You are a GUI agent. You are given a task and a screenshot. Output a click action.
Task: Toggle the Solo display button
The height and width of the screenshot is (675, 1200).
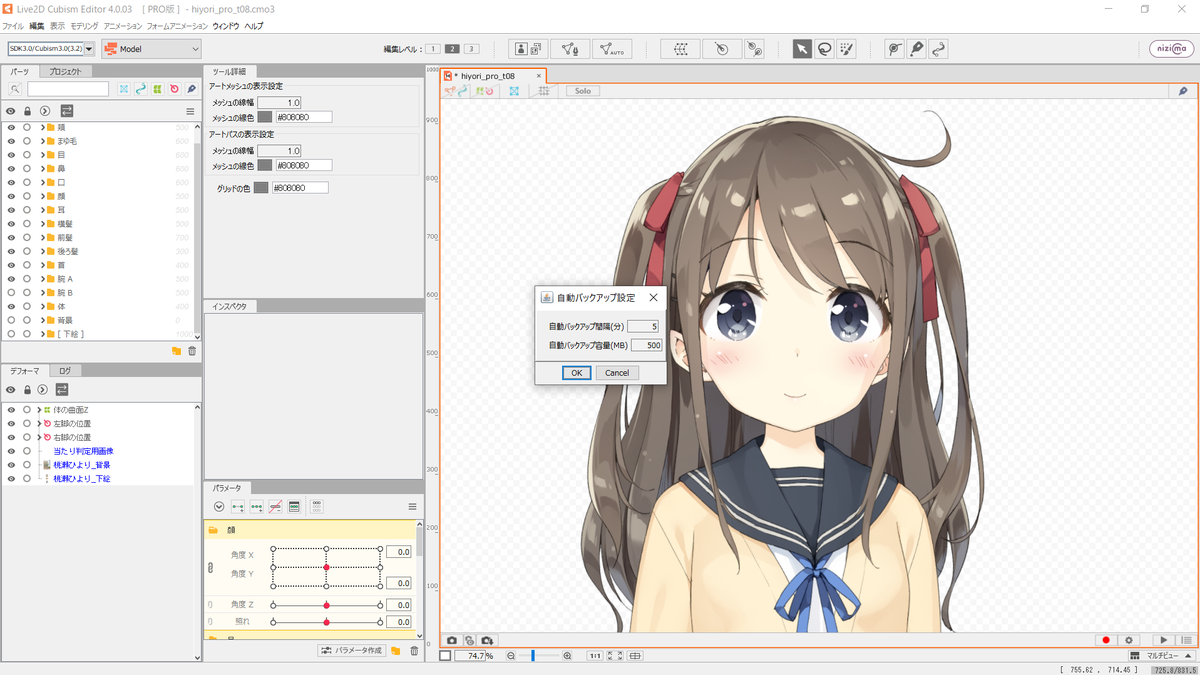(x=582, y=91)
